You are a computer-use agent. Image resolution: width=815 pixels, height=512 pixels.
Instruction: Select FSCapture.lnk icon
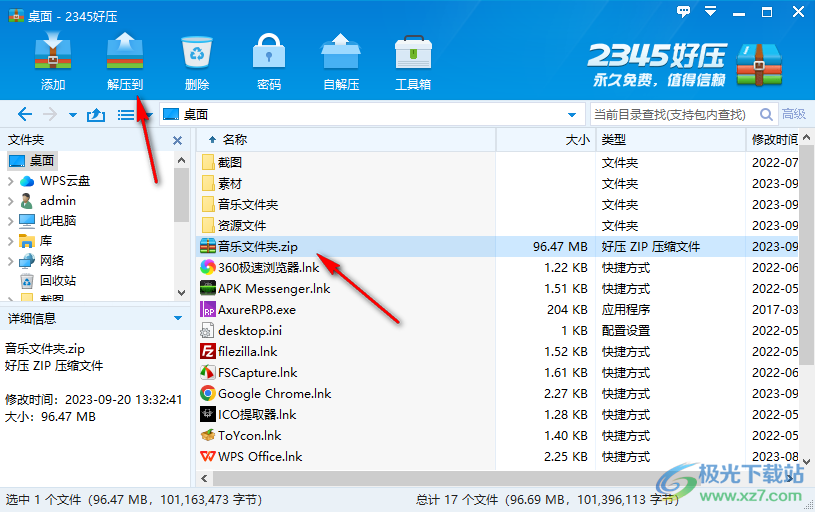point(208,372)
